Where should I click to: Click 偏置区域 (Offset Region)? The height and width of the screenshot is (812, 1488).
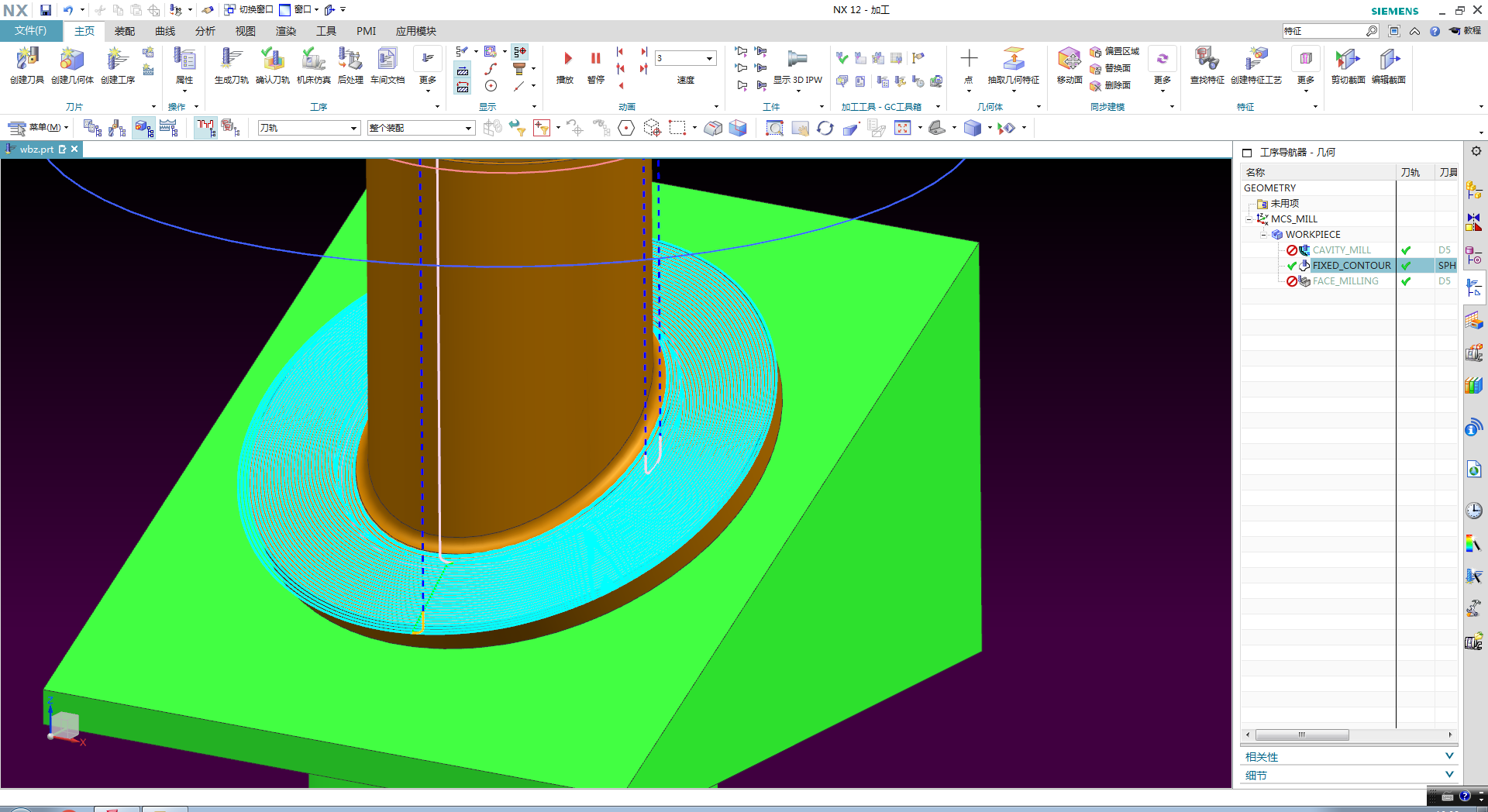coord(1114,51)
